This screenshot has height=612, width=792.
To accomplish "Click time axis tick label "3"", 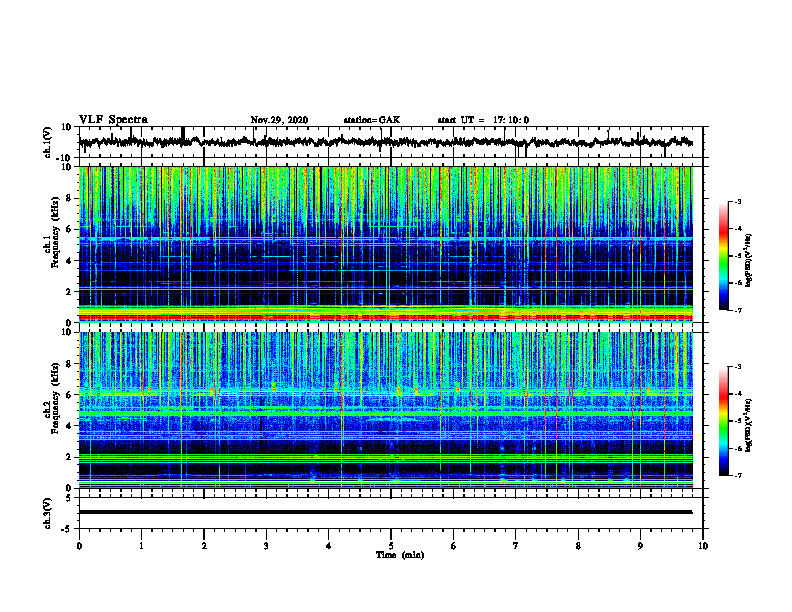I will (x=266, y=546).
